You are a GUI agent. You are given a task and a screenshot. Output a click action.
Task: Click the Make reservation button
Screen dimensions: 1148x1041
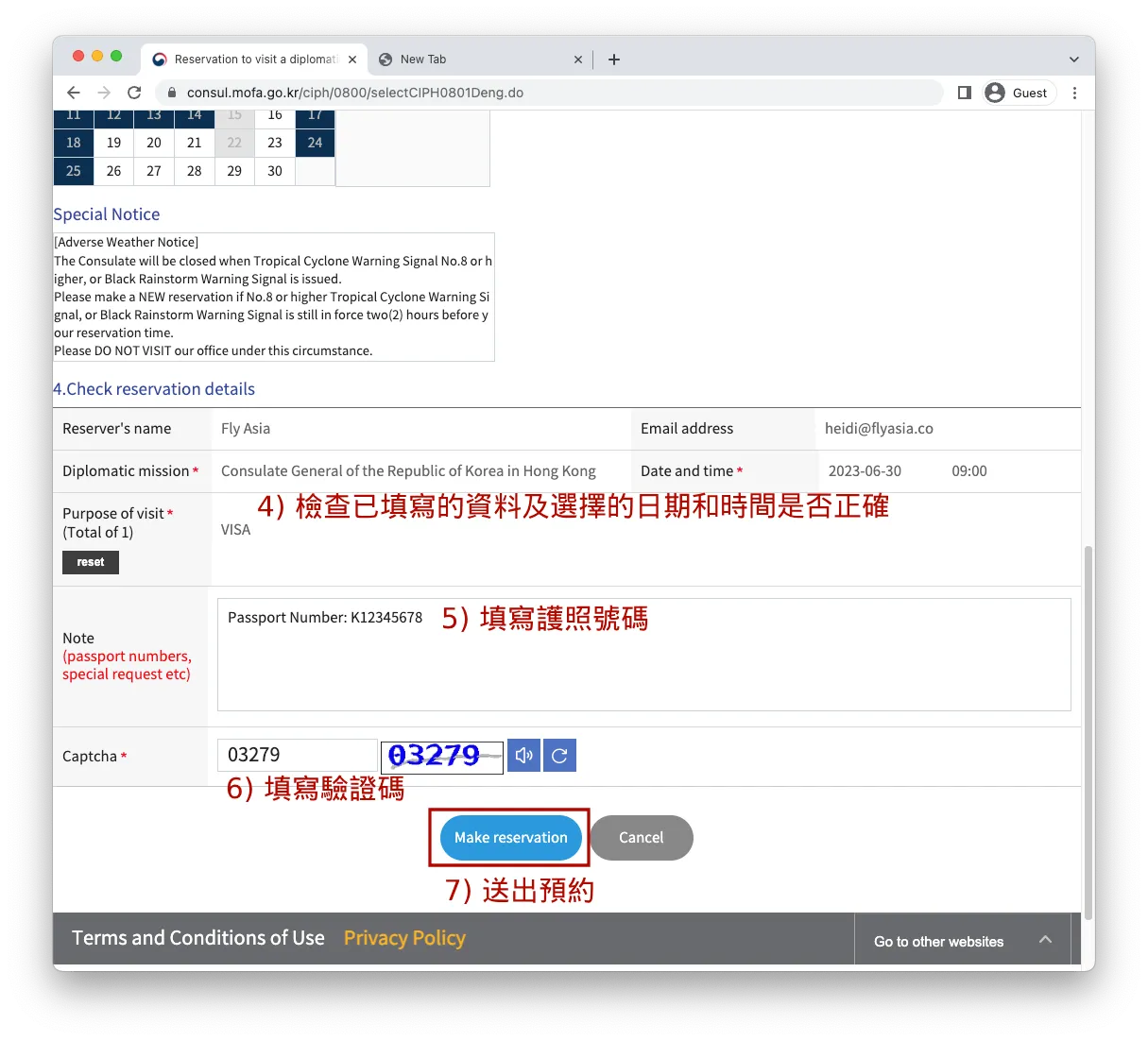511,838
